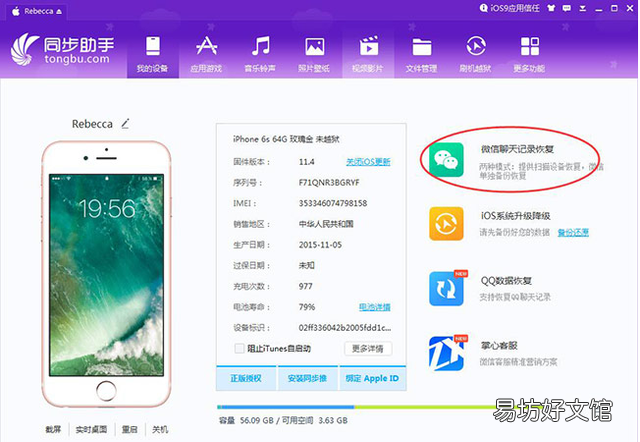
Task: Click the capacity 56.09 GB text
Action: tap(258, 420)
